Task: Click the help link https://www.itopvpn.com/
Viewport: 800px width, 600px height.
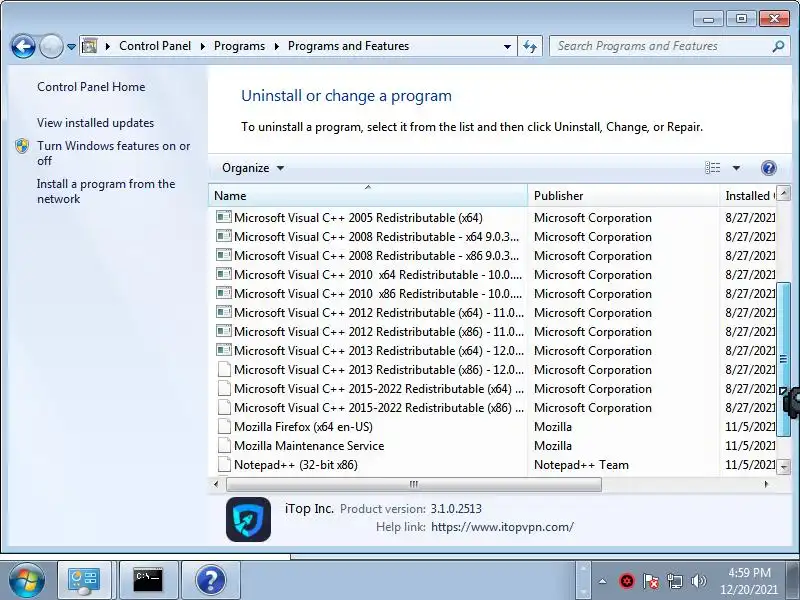Action: tap(502, 527)
